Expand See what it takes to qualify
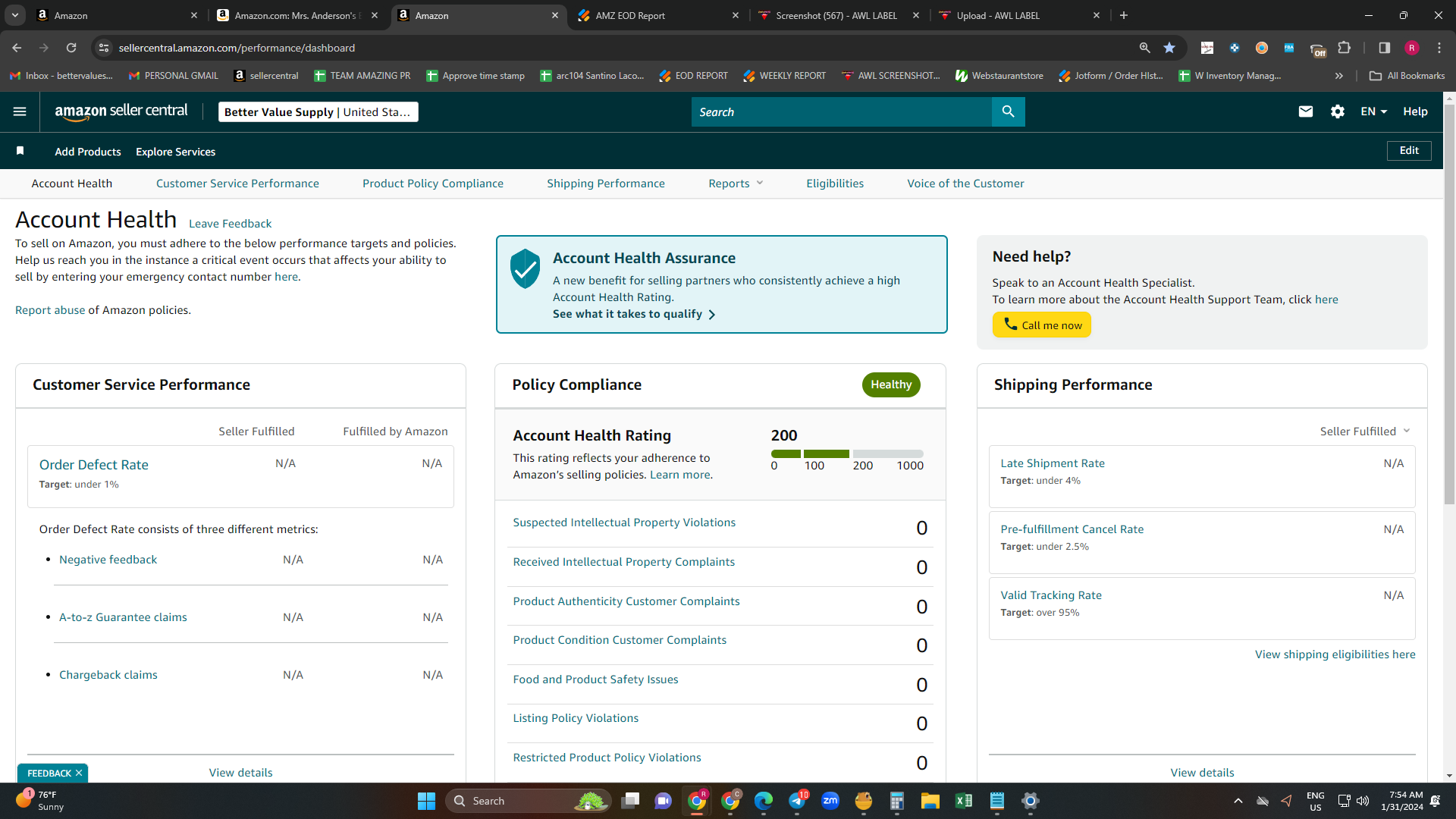The height and width of the screenshot is (819, 1456). tap(634, 314)
